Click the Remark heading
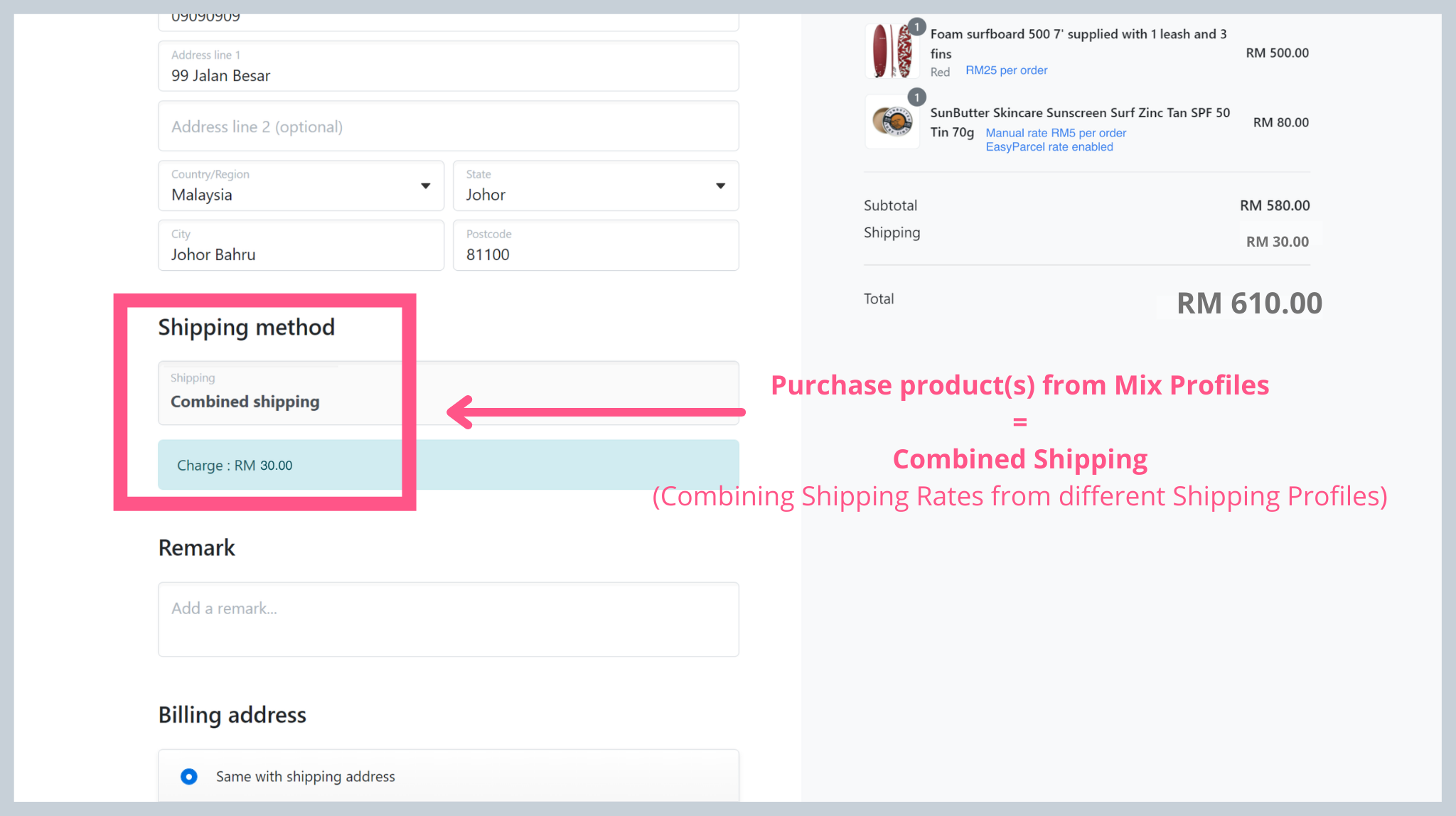1456x816 pixels. pos(196,547)
